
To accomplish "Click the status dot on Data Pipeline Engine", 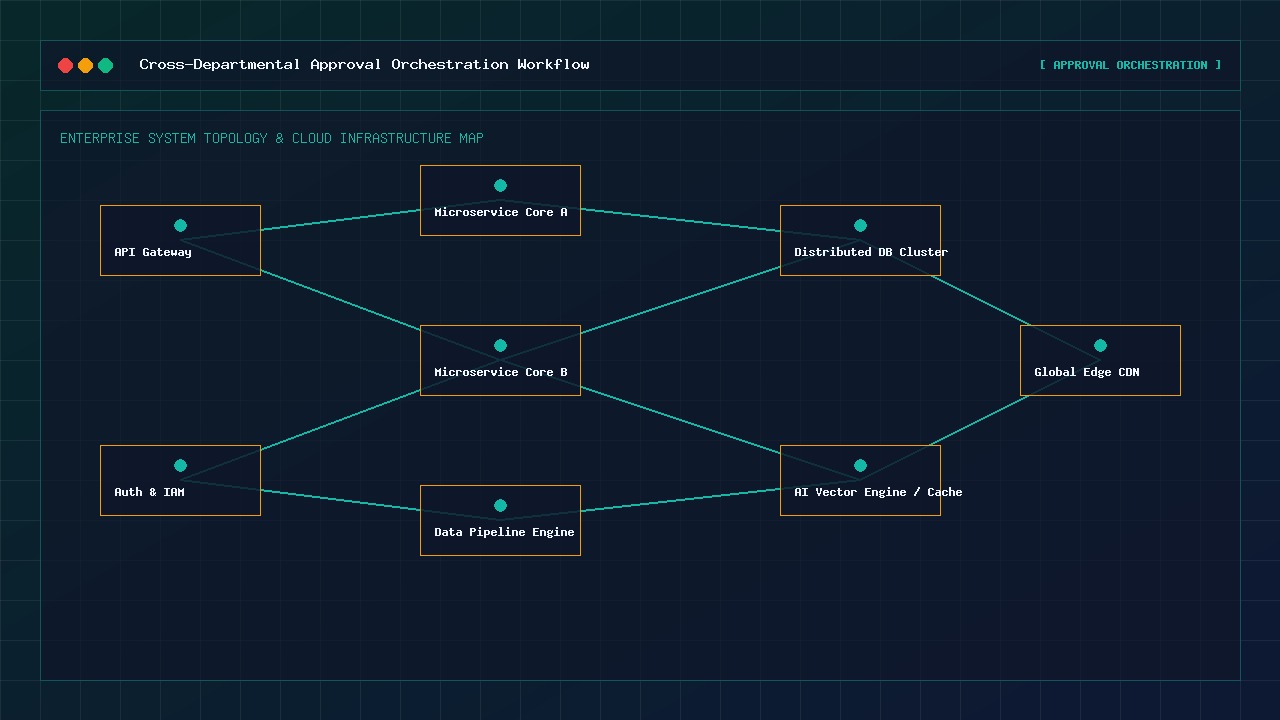I will pyautogui.click(x=500, y=505).
